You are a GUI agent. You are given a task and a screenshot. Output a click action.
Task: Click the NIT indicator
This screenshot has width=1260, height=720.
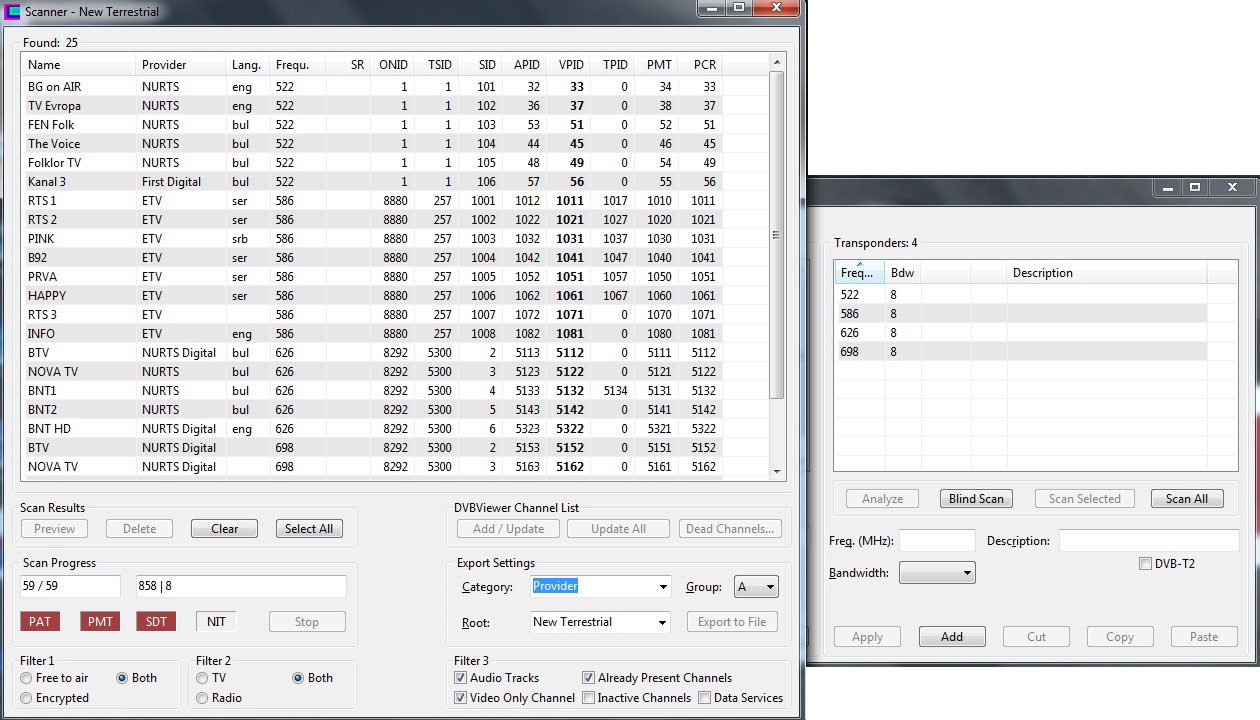coord(216,622)
